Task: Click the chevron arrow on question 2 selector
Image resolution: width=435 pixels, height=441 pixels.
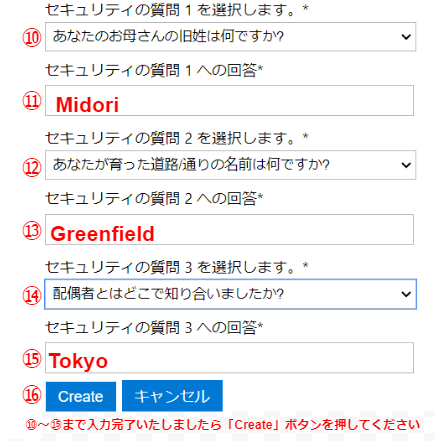Action: (406, 165)
